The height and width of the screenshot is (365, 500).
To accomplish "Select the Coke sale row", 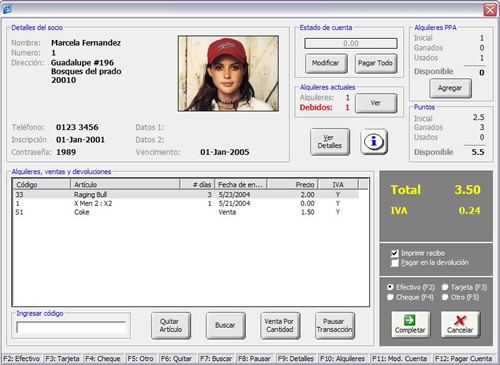I will [x=186, y=212].
